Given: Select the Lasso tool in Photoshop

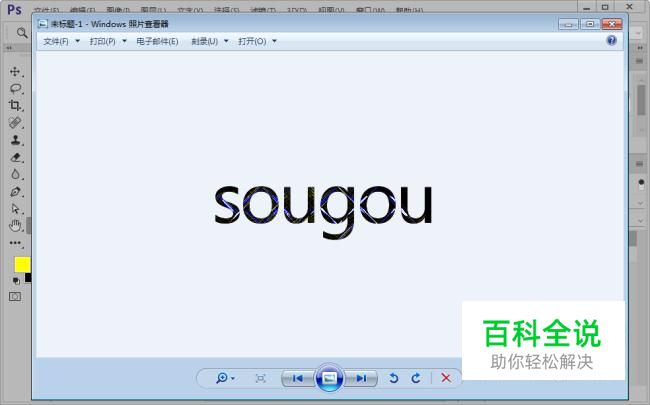Looking at the screenshot, I should (15, 88).
